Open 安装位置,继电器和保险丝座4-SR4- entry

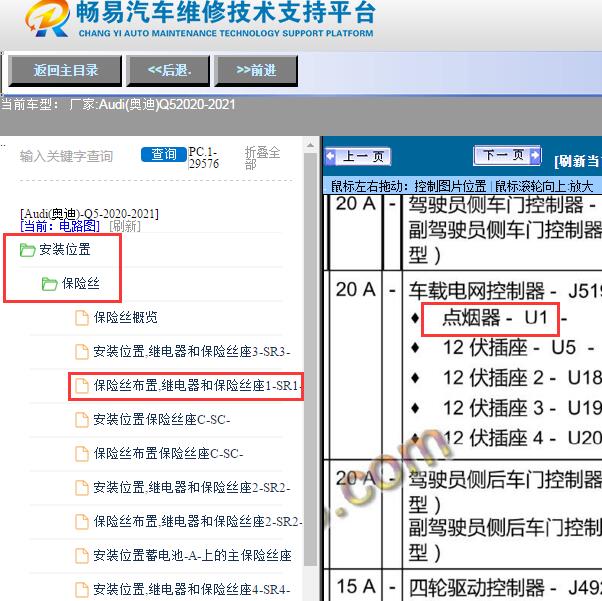pyautogui.click(x=192, y=589)
